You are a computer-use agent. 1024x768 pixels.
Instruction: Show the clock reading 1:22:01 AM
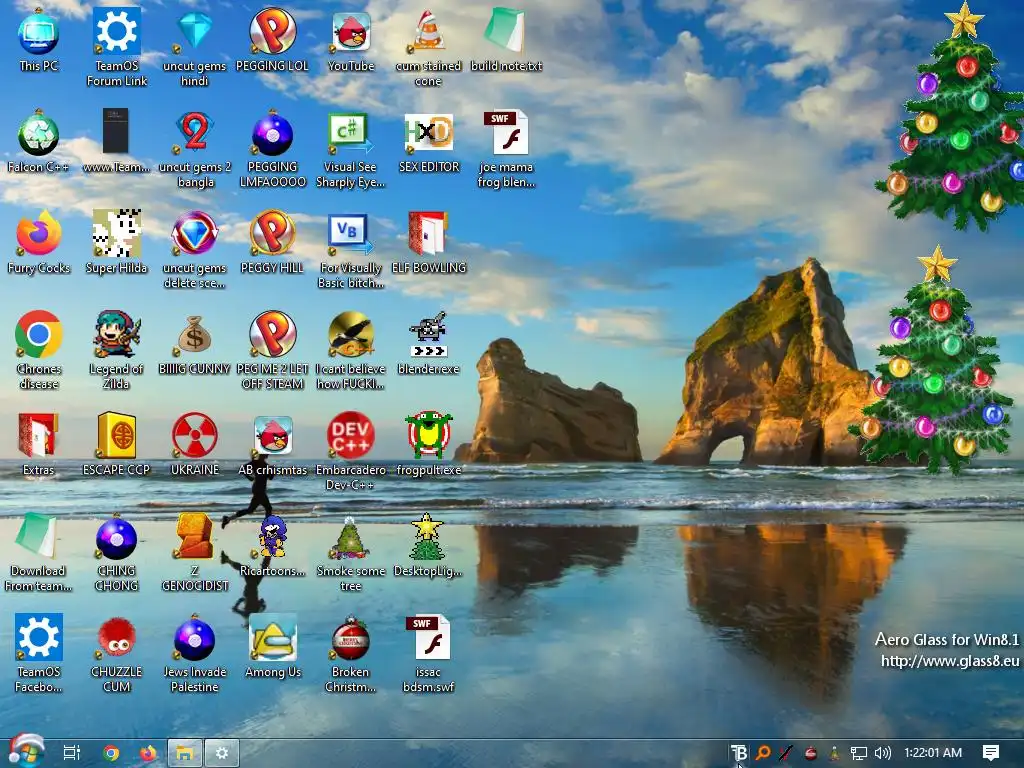[933, 753]
